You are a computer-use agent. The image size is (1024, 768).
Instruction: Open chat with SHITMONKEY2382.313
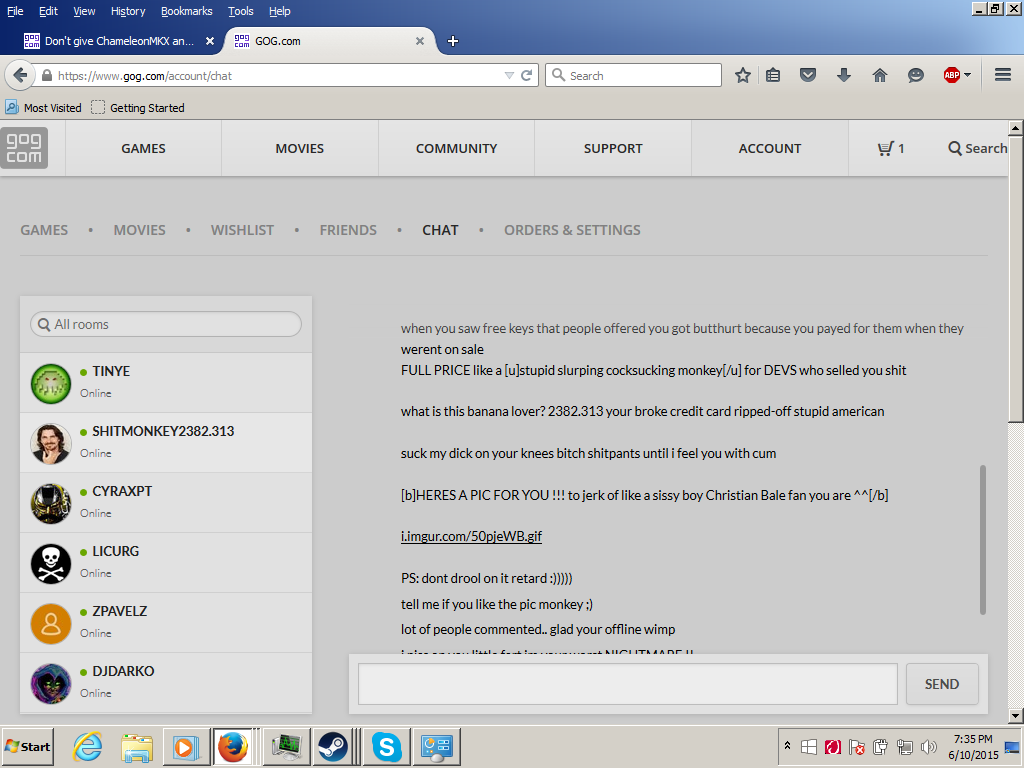[x=166, y=443]
